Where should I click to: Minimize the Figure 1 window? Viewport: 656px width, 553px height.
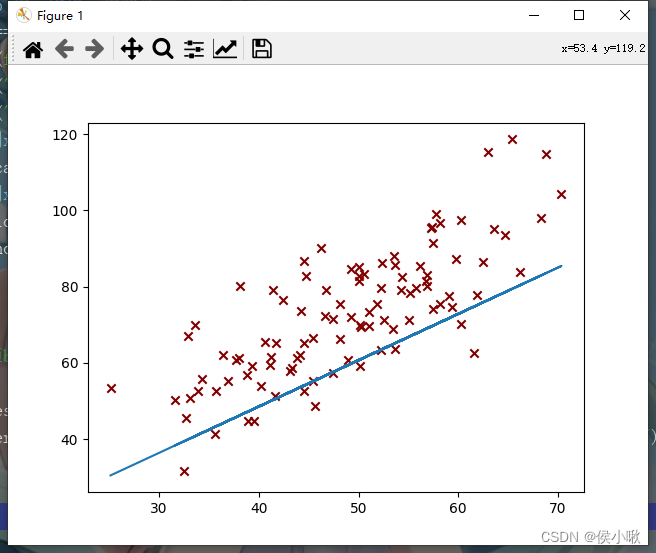534,15
